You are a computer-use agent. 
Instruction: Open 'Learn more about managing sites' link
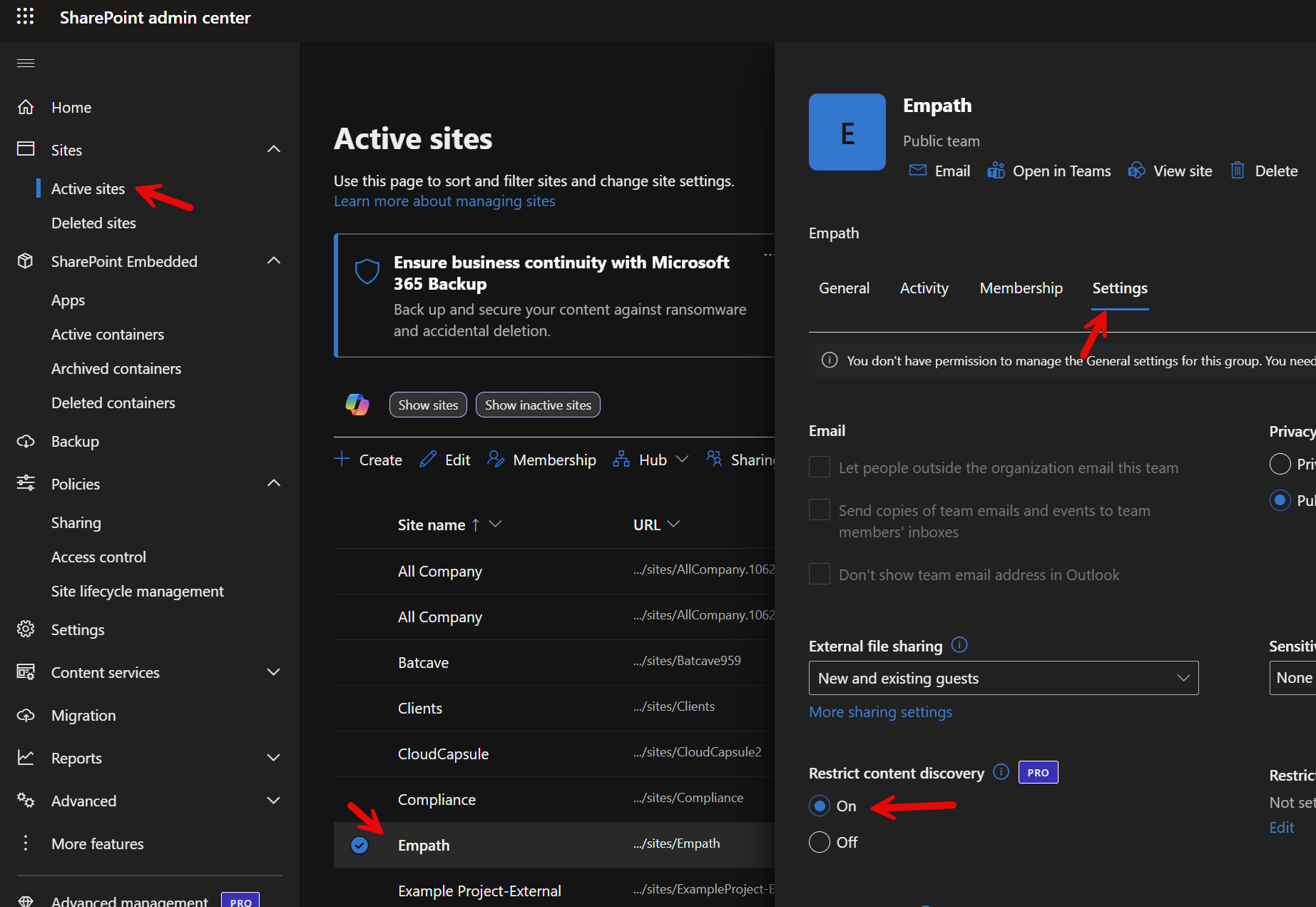pos(444,201)
